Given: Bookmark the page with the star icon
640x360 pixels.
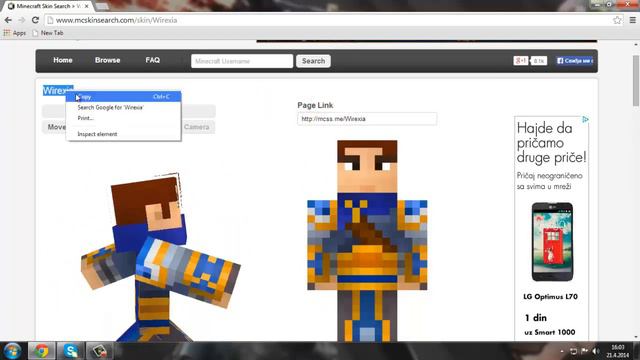Looking at the screenshot, I should [617, 20].
